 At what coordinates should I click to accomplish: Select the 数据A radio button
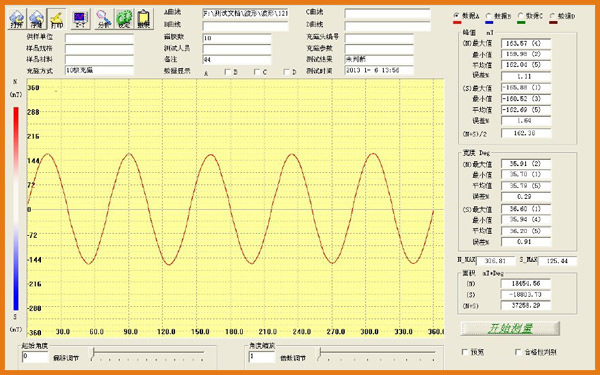point(456,16)
